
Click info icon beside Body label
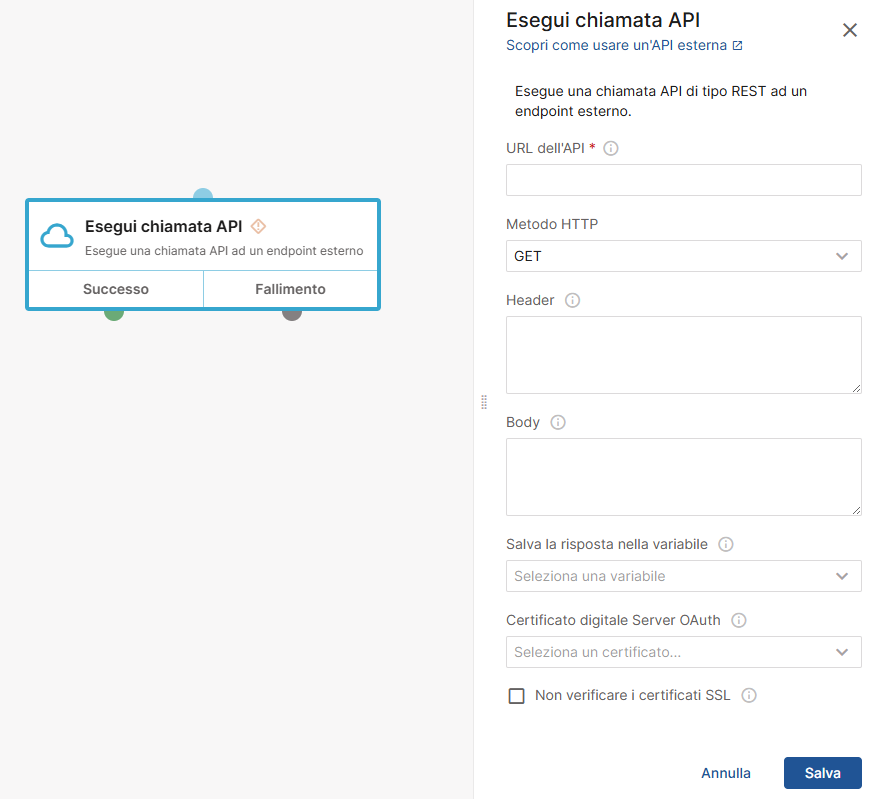click(x=558, y=422)
